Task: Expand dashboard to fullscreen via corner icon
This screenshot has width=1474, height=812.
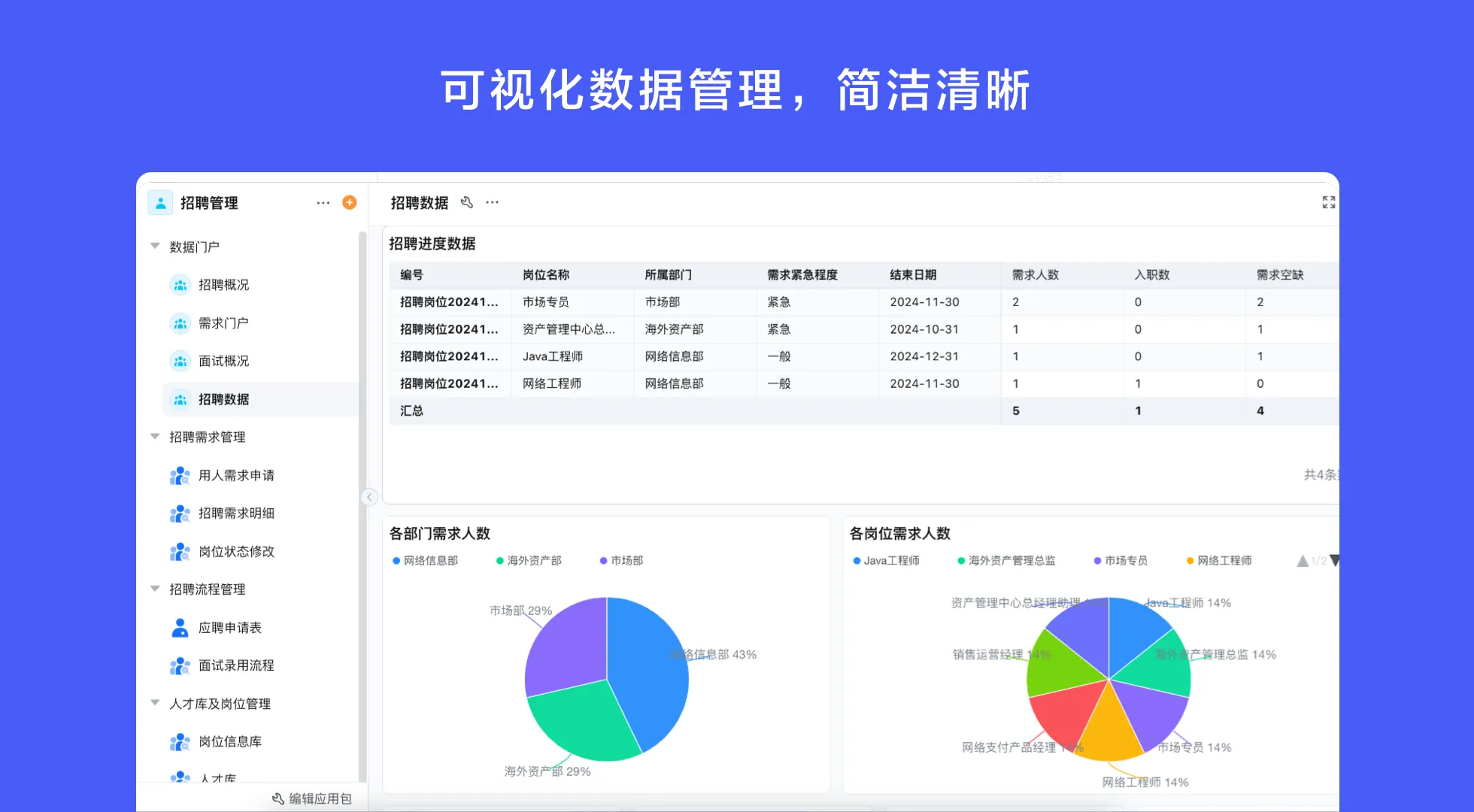Action: coord(1328,201)
